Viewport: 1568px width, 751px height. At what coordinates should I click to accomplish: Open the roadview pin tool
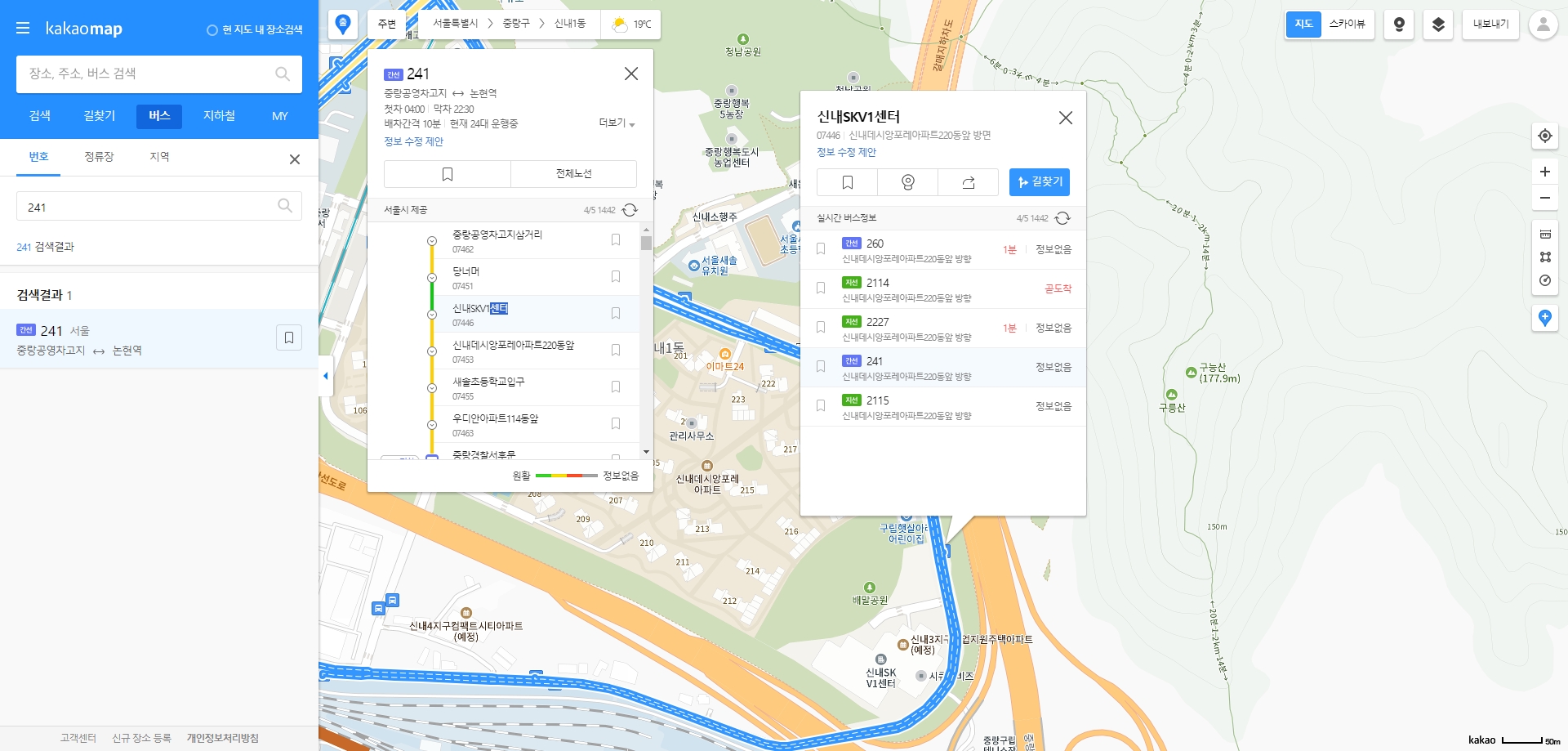[1399, 25]
